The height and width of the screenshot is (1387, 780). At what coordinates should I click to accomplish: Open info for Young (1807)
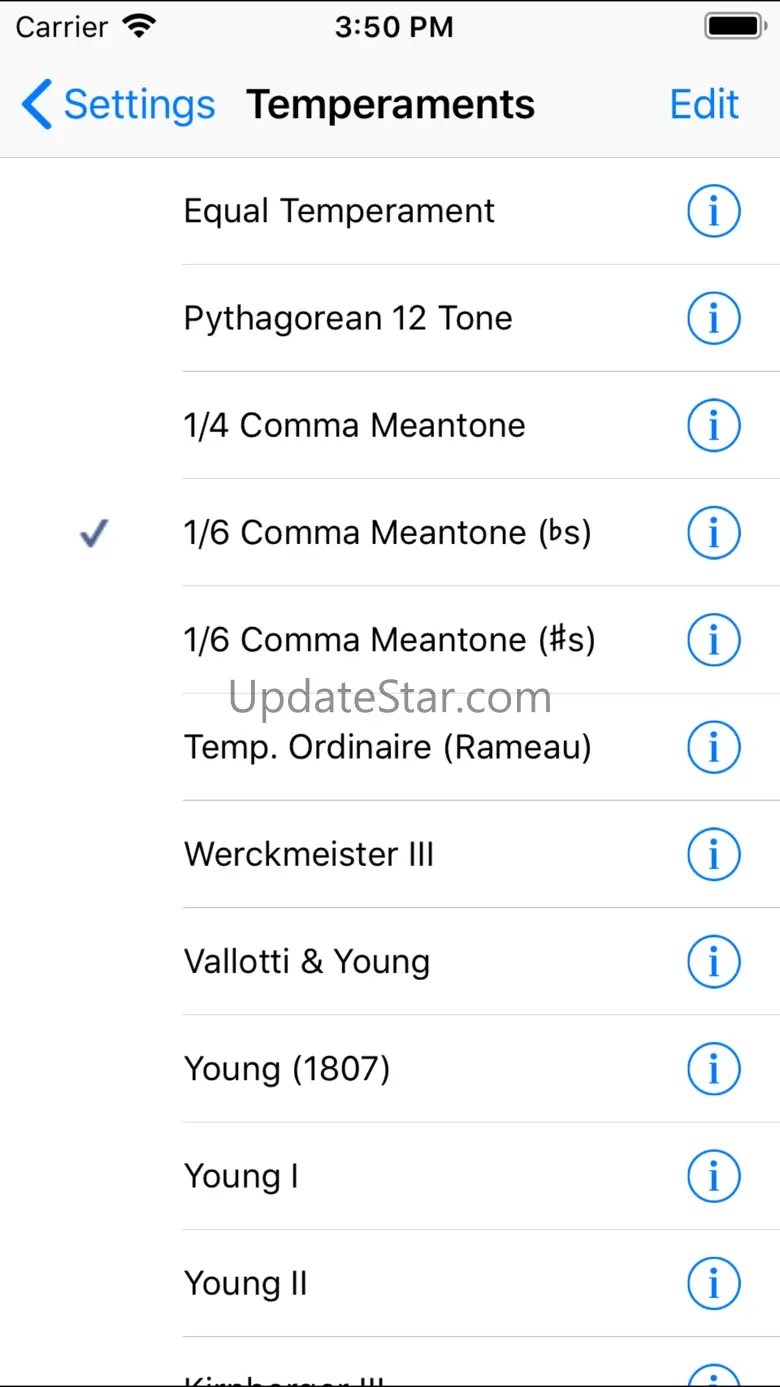coord(713,1069)
